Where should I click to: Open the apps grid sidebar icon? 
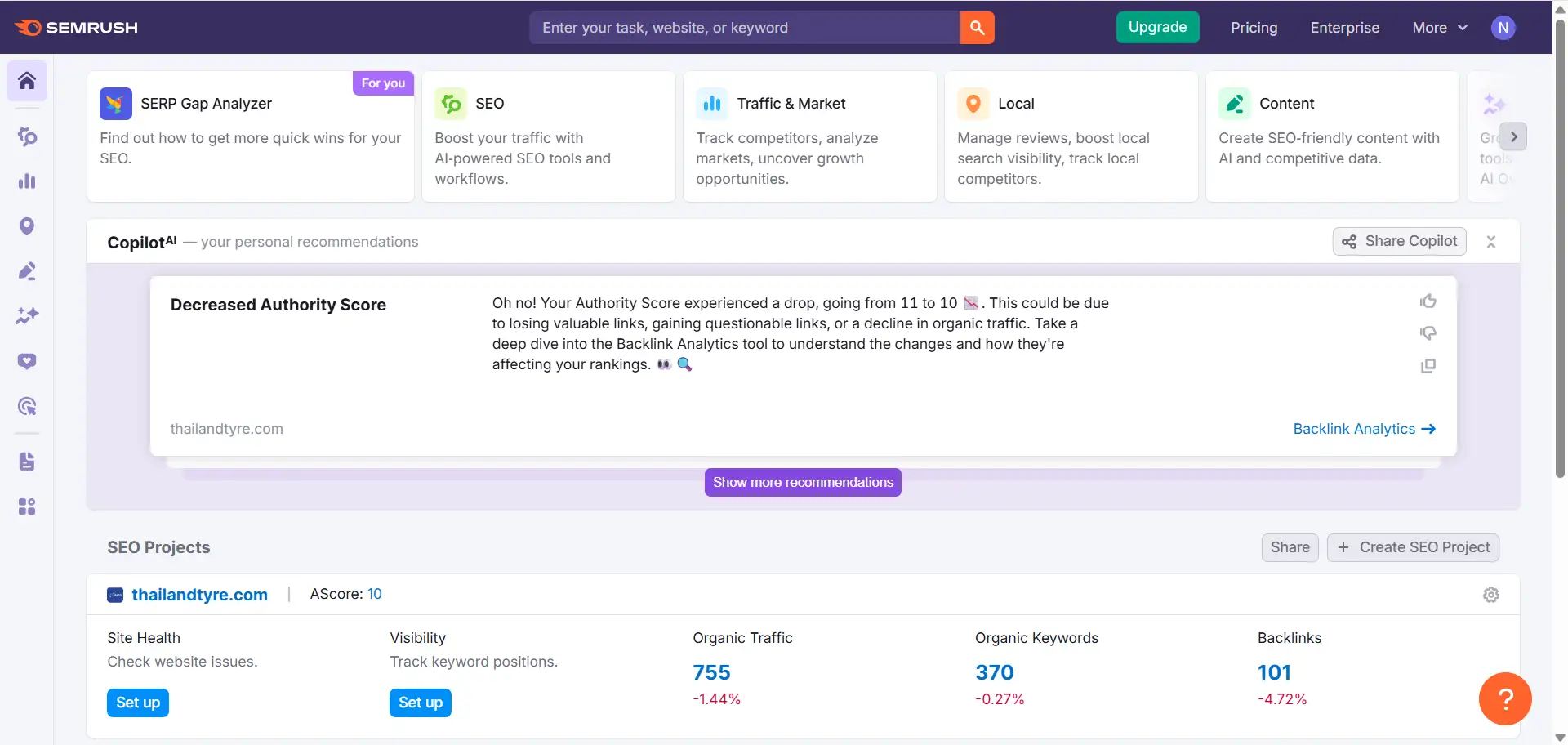click(x=27, y=506)
